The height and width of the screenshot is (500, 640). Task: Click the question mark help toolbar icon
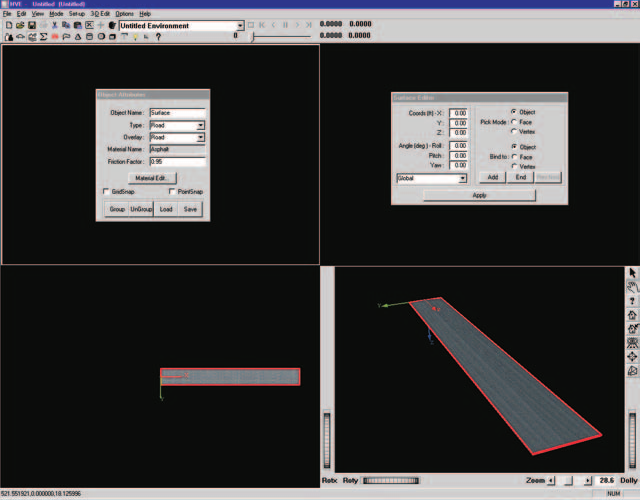point(158,37)
